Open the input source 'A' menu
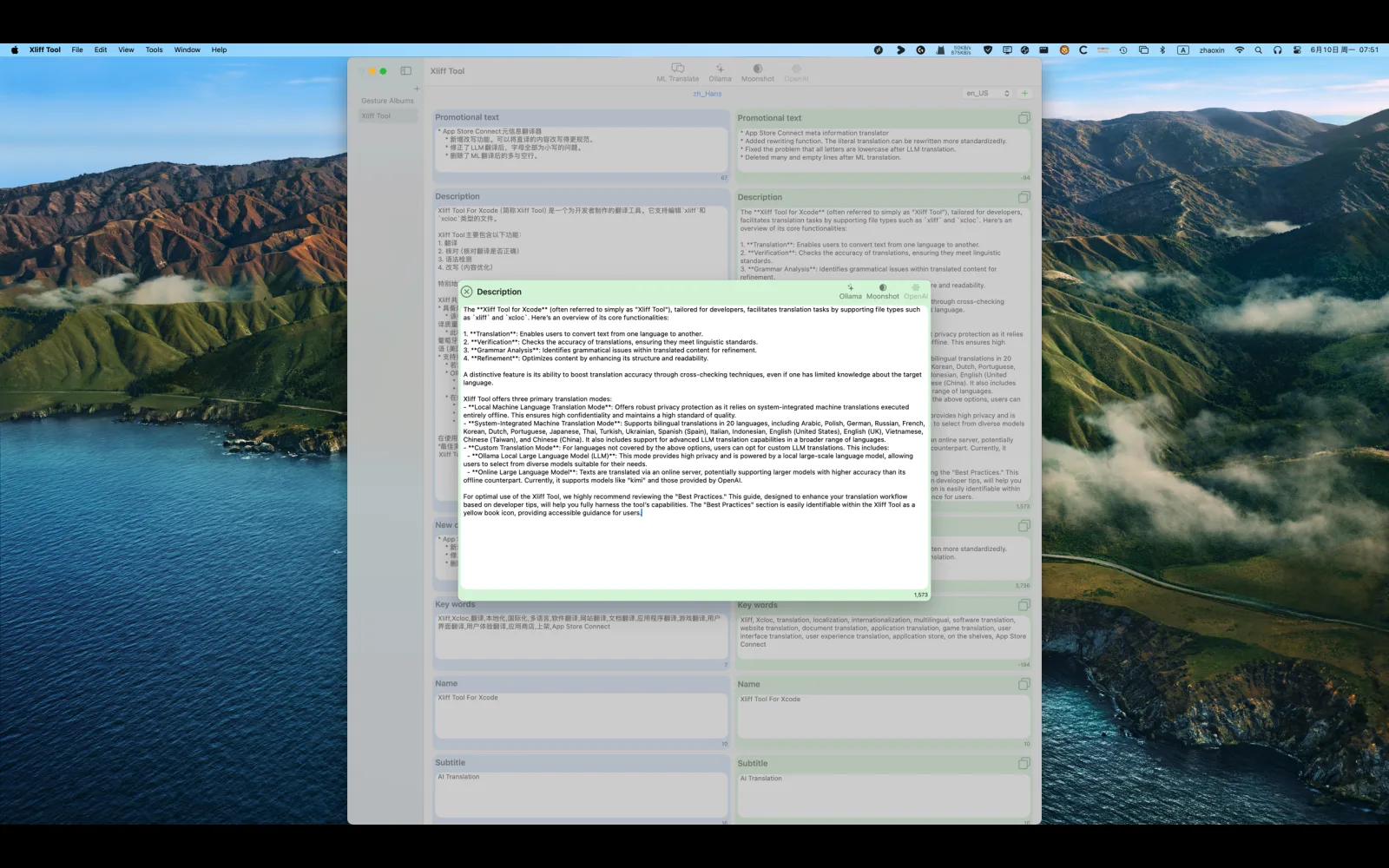The image size is (1389, 868). coord(1182,49)
